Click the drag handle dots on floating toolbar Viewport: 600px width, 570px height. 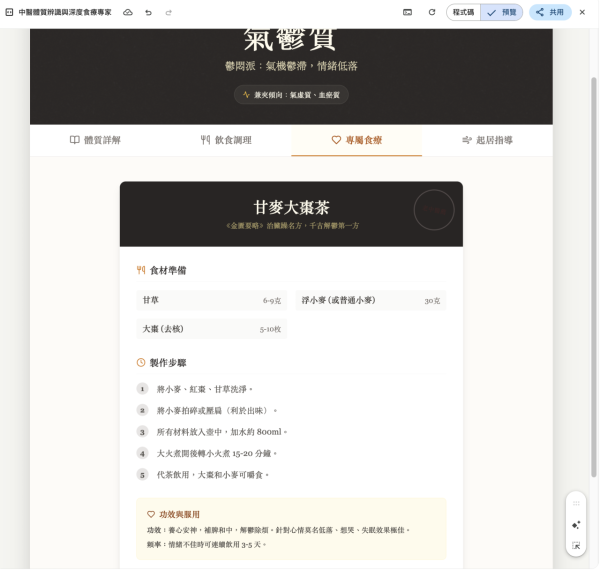(576, 503)
